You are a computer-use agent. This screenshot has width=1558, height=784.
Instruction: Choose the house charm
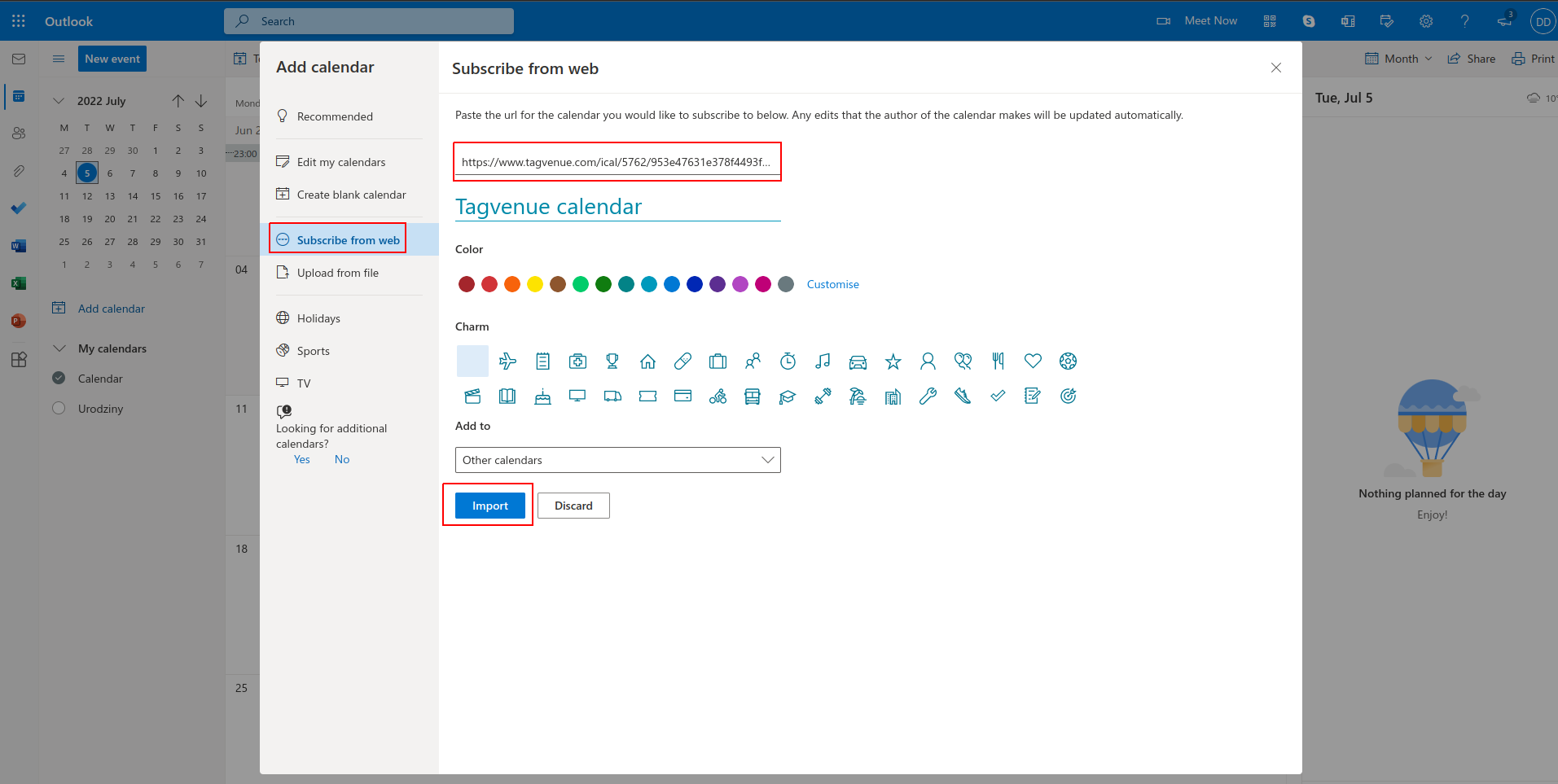point(647,361)
